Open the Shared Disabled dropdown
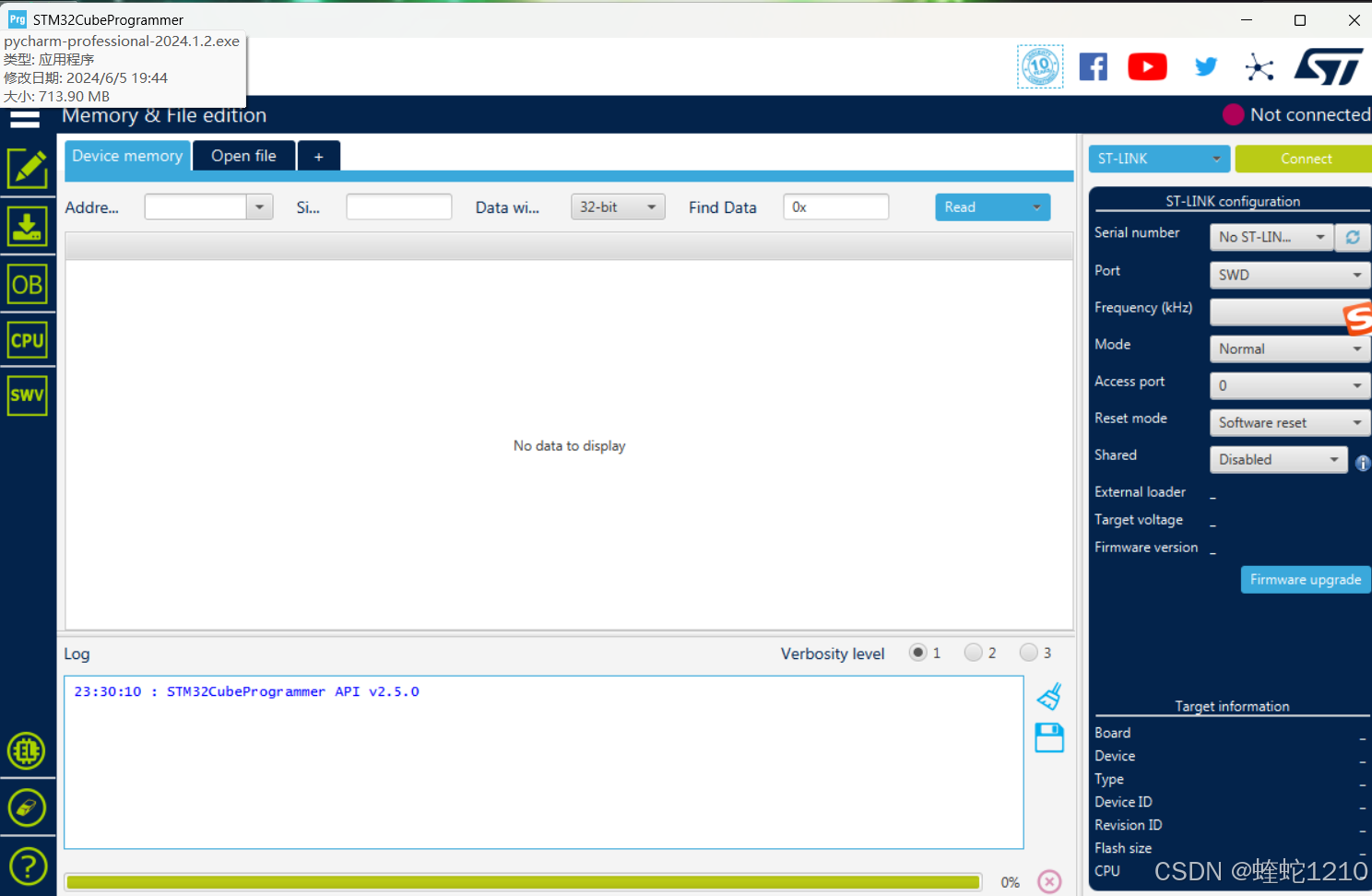 [x=1278, y=459]
